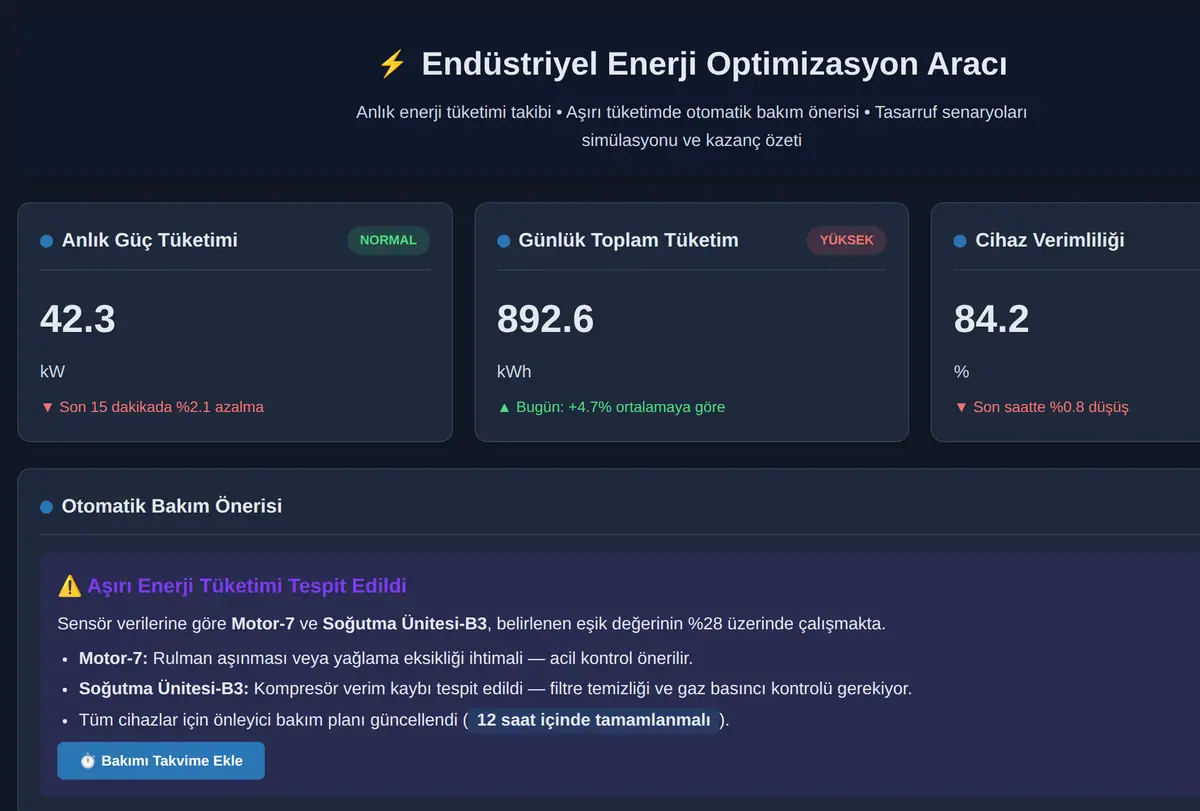Screen dimensions: 1200x811
Task: Click the 'Otomatik Bakım Önerisi' section heading
Action: (172, 506)
